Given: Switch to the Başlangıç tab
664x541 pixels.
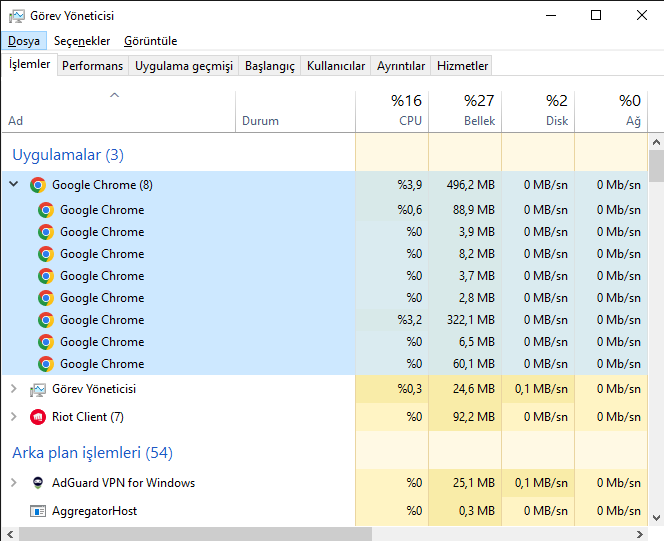Looking at the screenshot, I should [271, 66].
